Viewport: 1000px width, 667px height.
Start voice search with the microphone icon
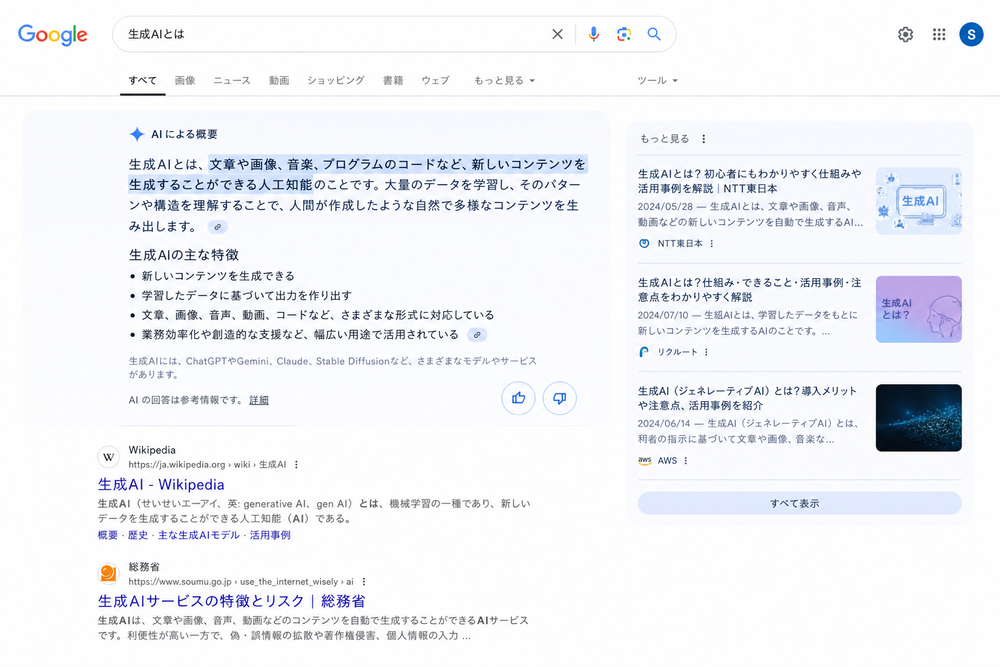pos(594,34)
